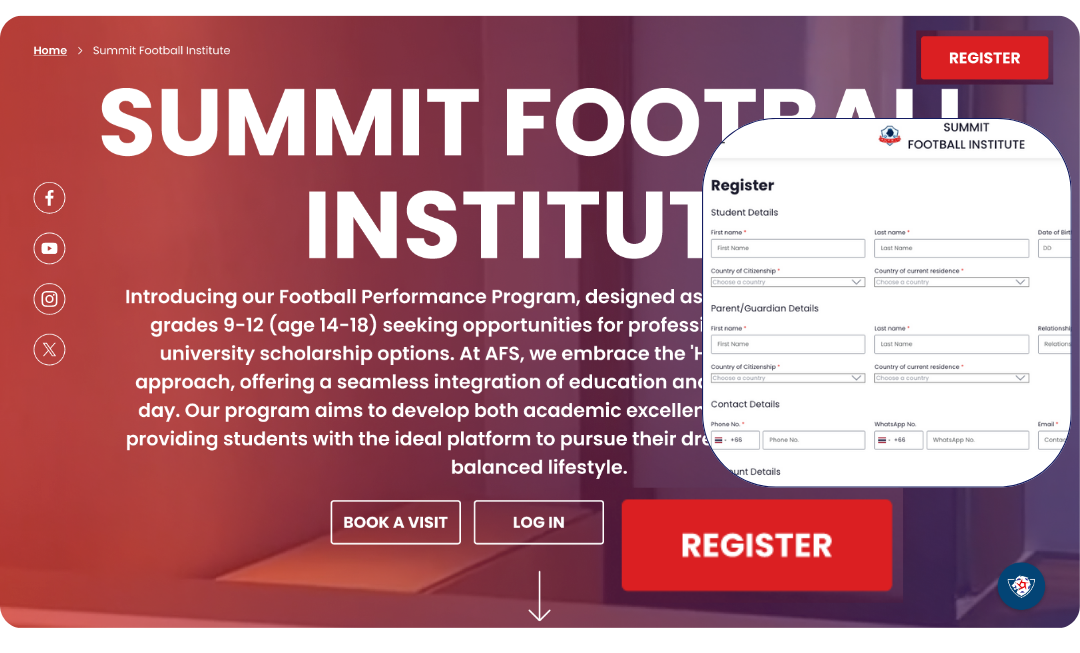This screenshot has height=653, width=1080.
Task: Click the flag icon in Phone No. field
Action: [x=719, y=440]
